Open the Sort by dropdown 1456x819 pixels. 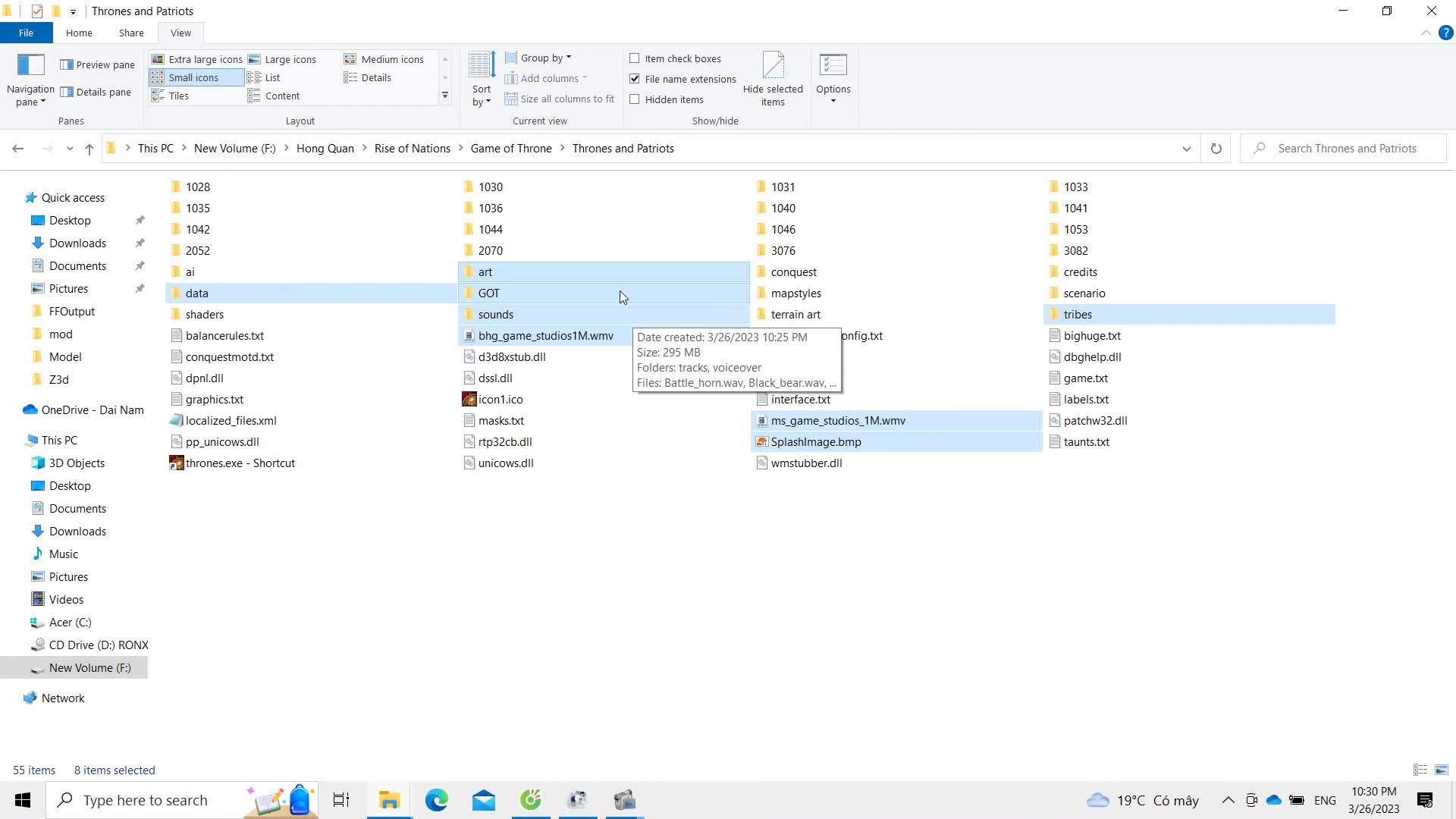click(482, 80)
